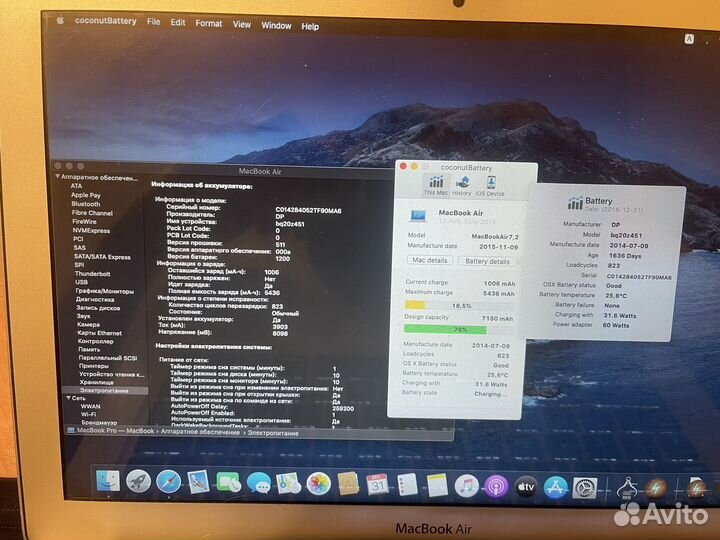Select ATA in the hardware sidebar
This screenshot has height=540, width=720.
point(76,186)
